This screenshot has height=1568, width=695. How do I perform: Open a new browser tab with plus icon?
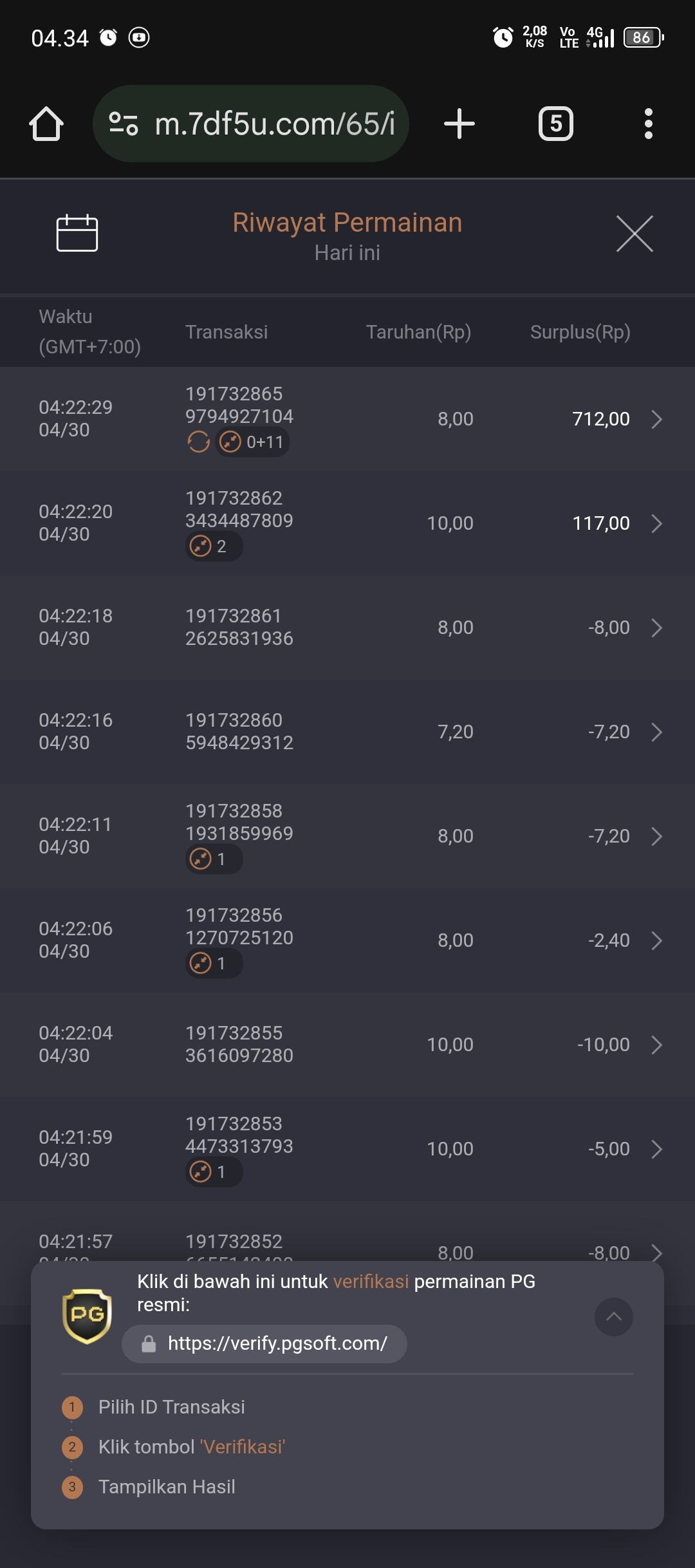pos(459,124)
